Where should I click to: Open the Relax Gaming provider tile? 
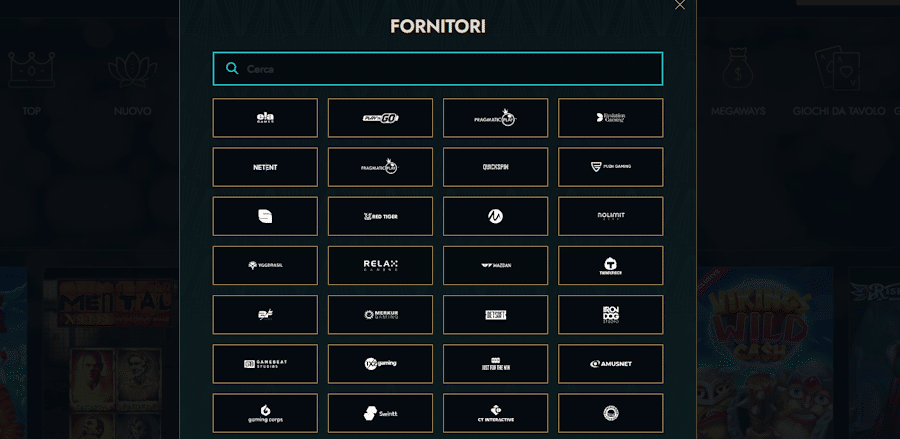(381, 266)
